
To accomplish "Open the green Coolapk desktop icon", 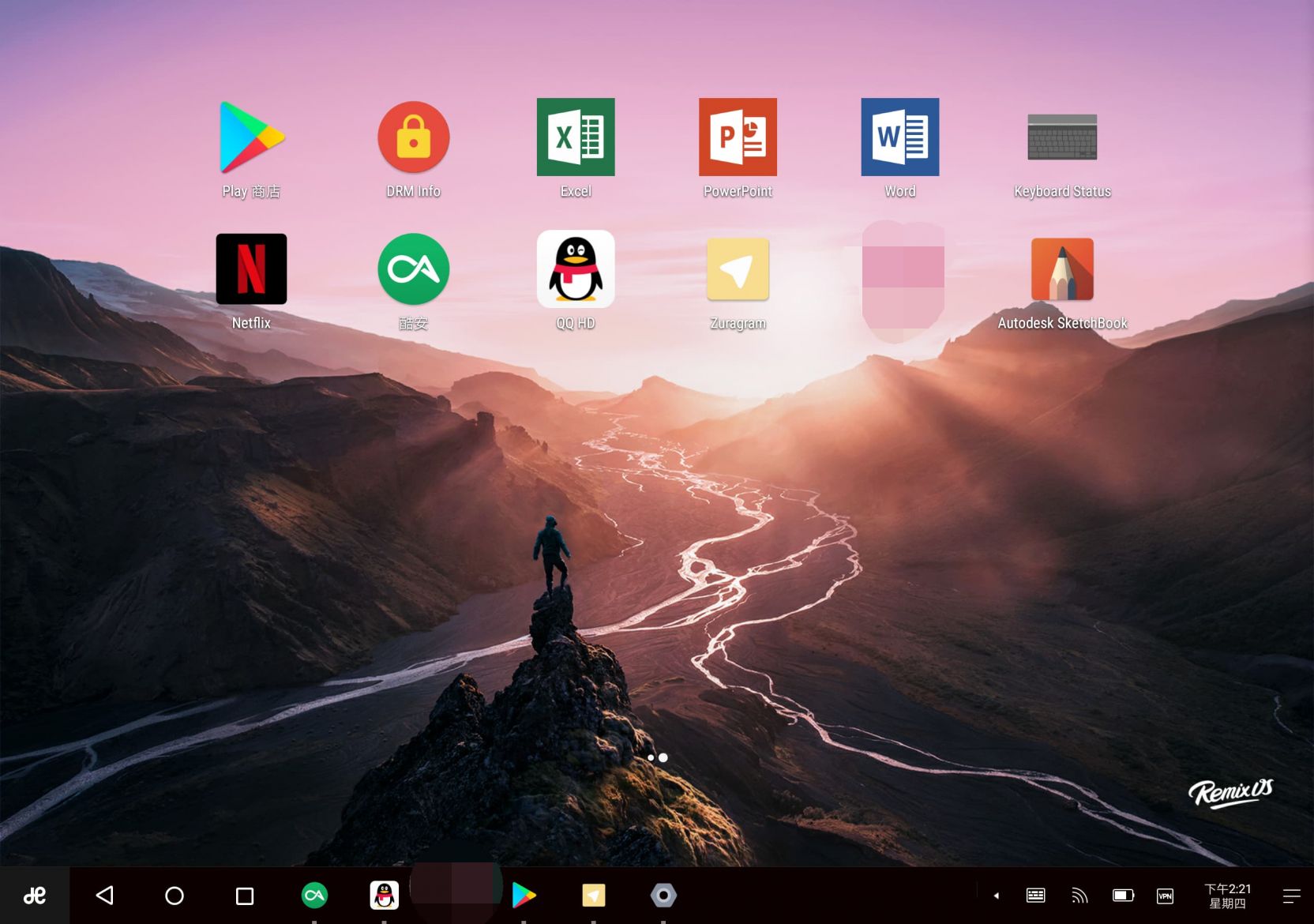I will coord(413,269).
